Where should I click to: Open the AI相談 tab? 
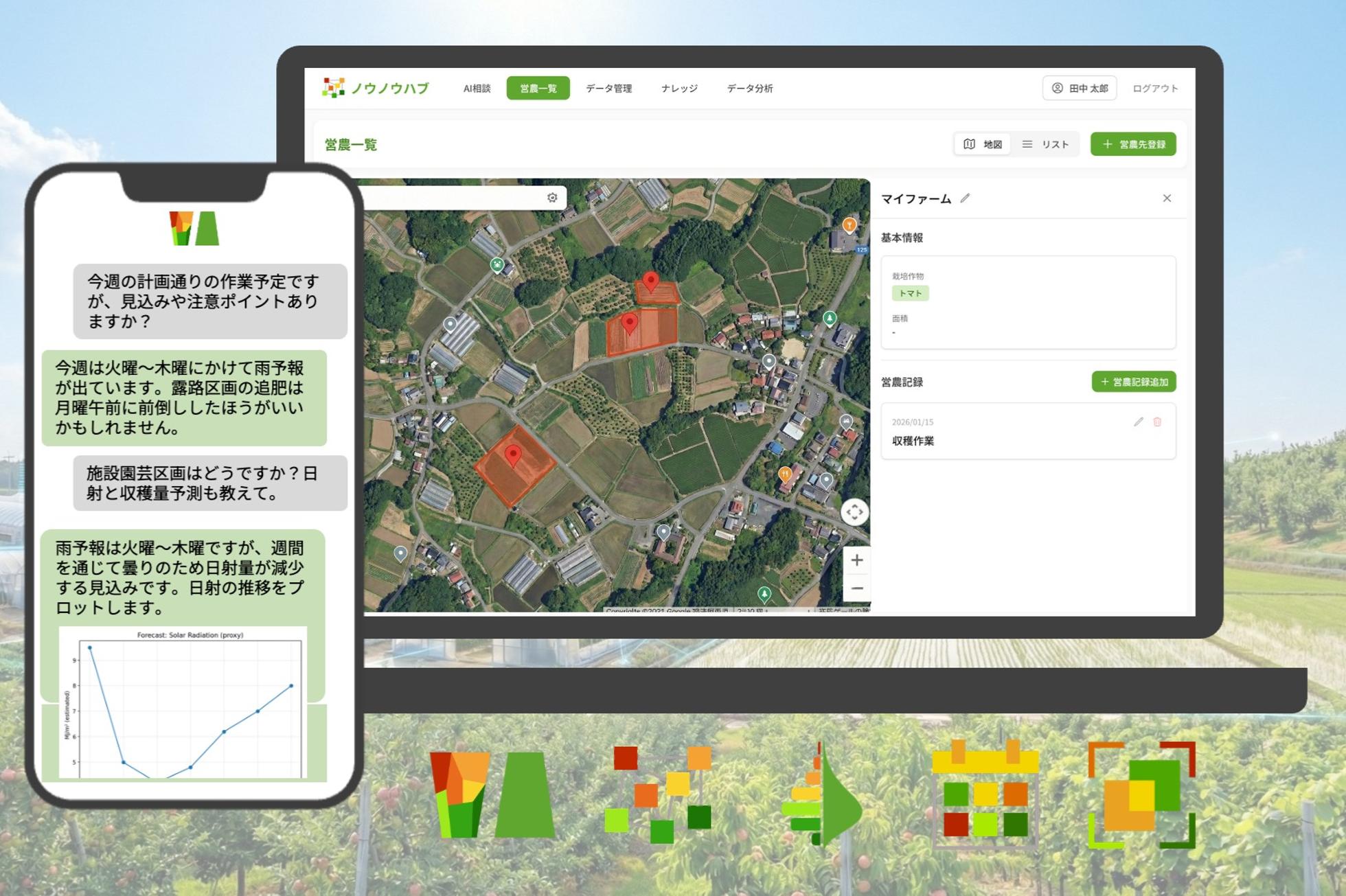tap(477, 89)
